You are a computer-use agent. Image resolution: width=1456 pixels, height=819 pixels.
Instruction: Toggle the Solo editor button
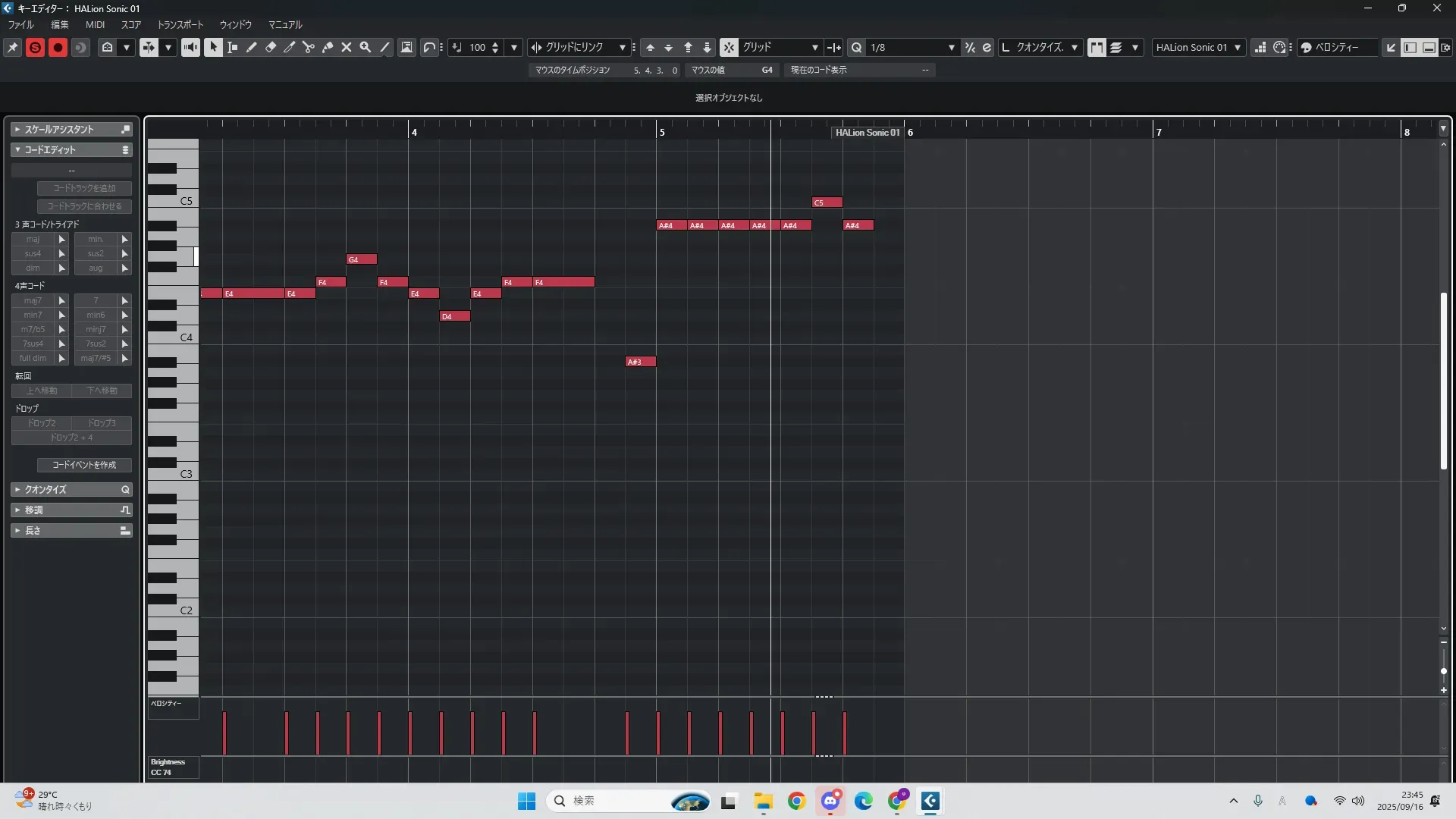coord(35,47)
